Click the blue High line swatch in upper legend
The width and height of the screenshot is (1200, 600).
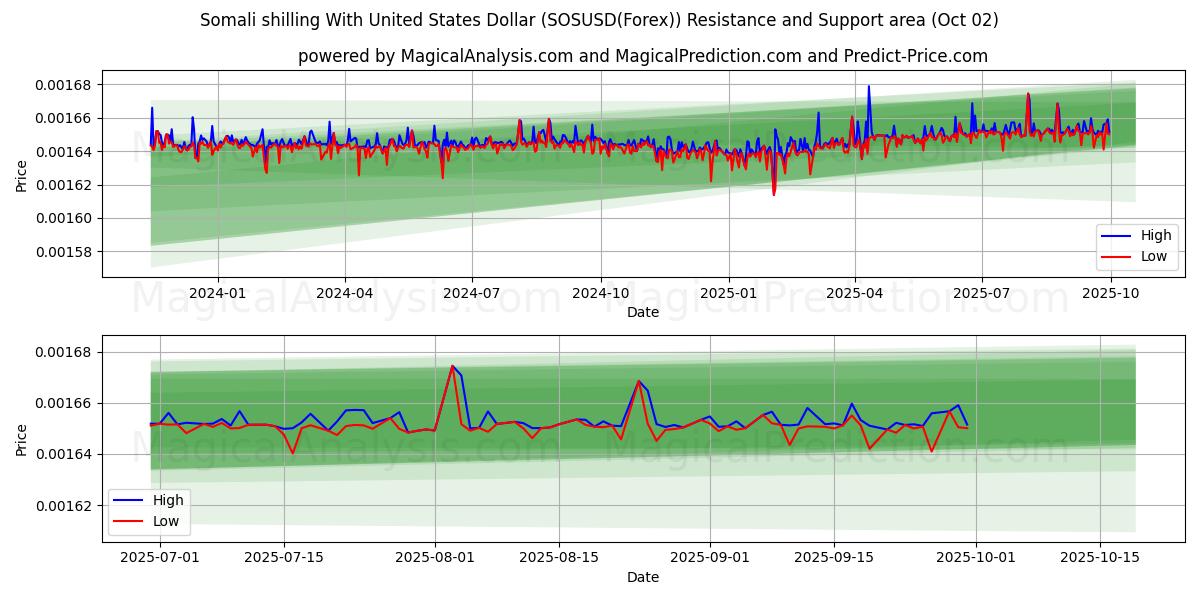(x=1117, y=236)
